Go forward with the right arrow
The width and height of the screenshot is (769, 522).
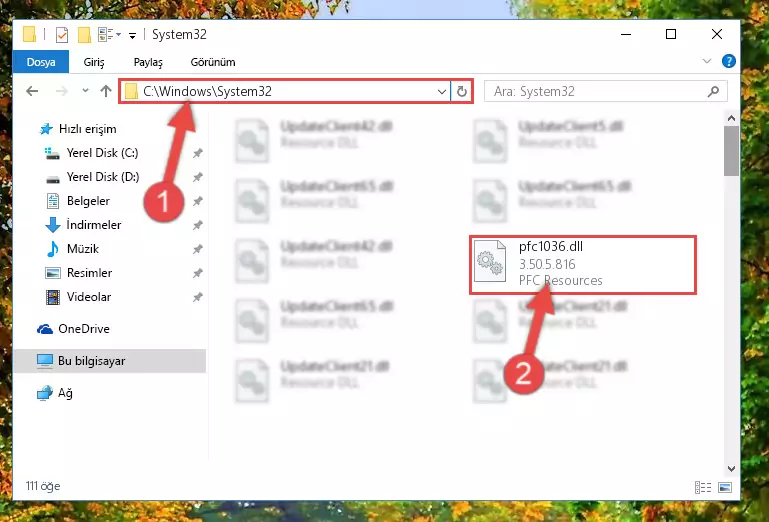tap(62, 91)
